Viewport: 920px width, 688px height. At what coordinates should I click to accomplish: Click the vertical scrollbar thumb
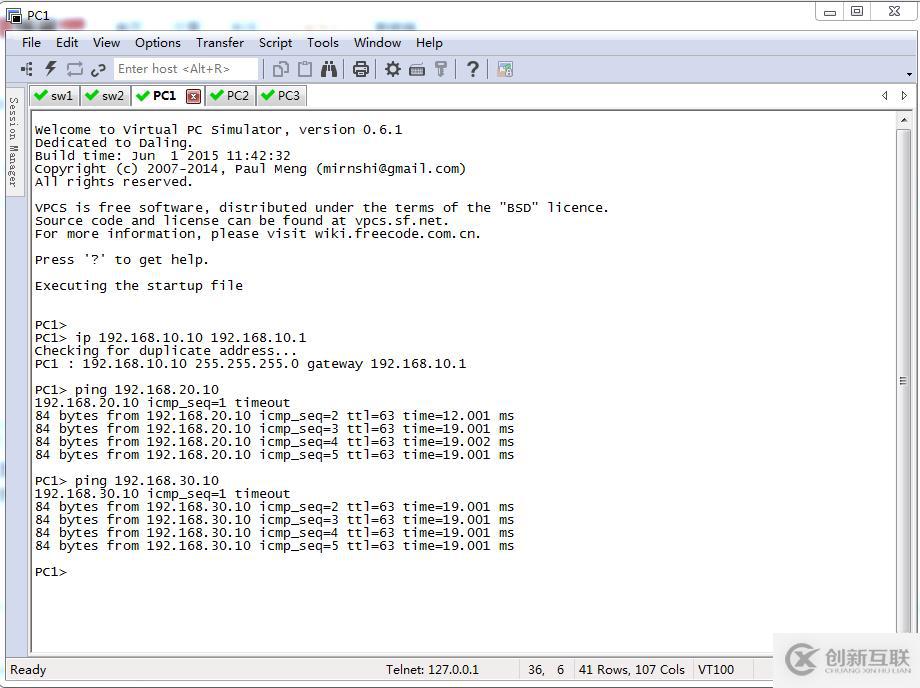[x=904, y=380]
